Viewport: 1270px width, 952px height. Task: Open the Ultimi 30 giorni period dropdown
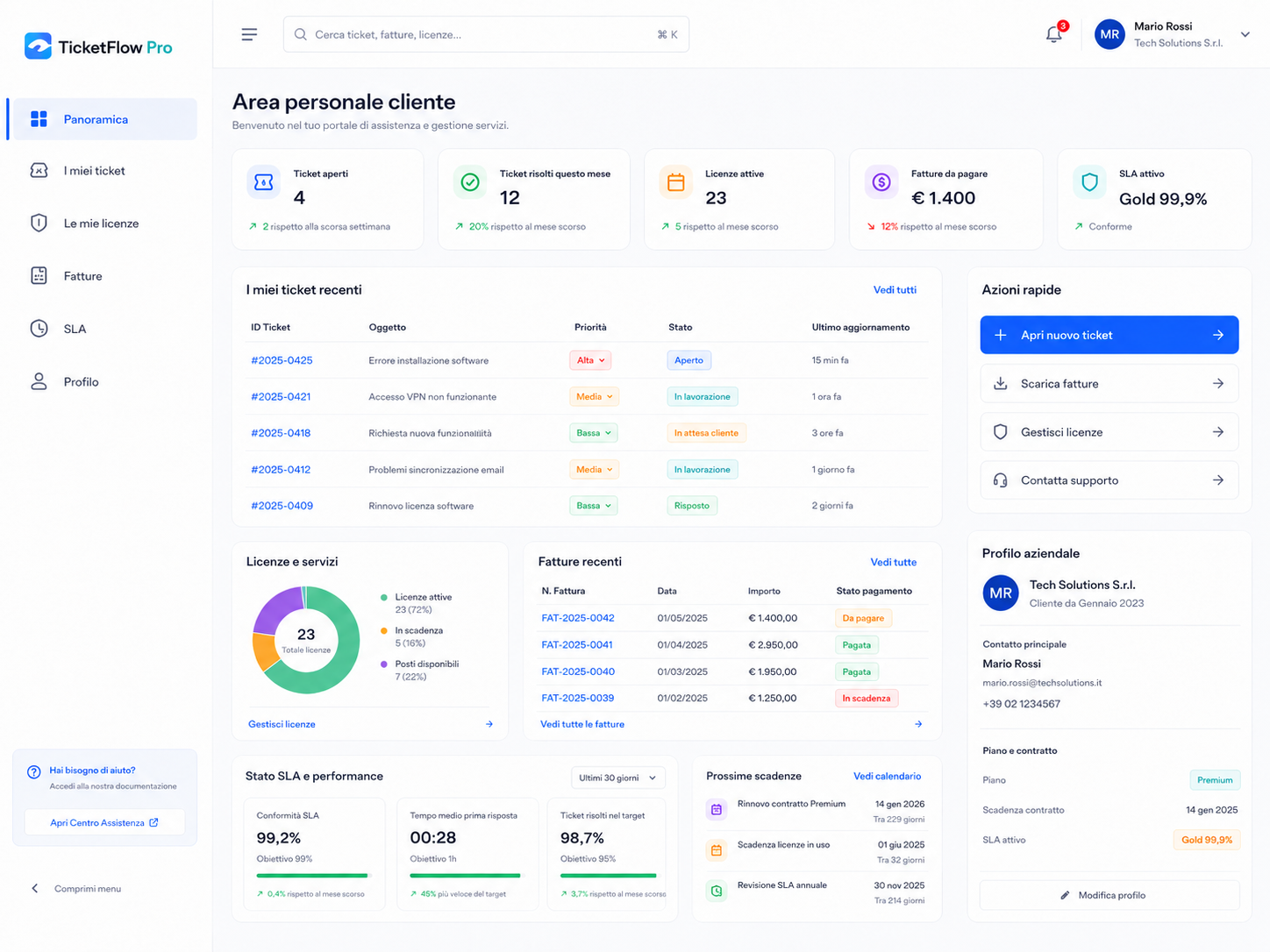(618, 778)
